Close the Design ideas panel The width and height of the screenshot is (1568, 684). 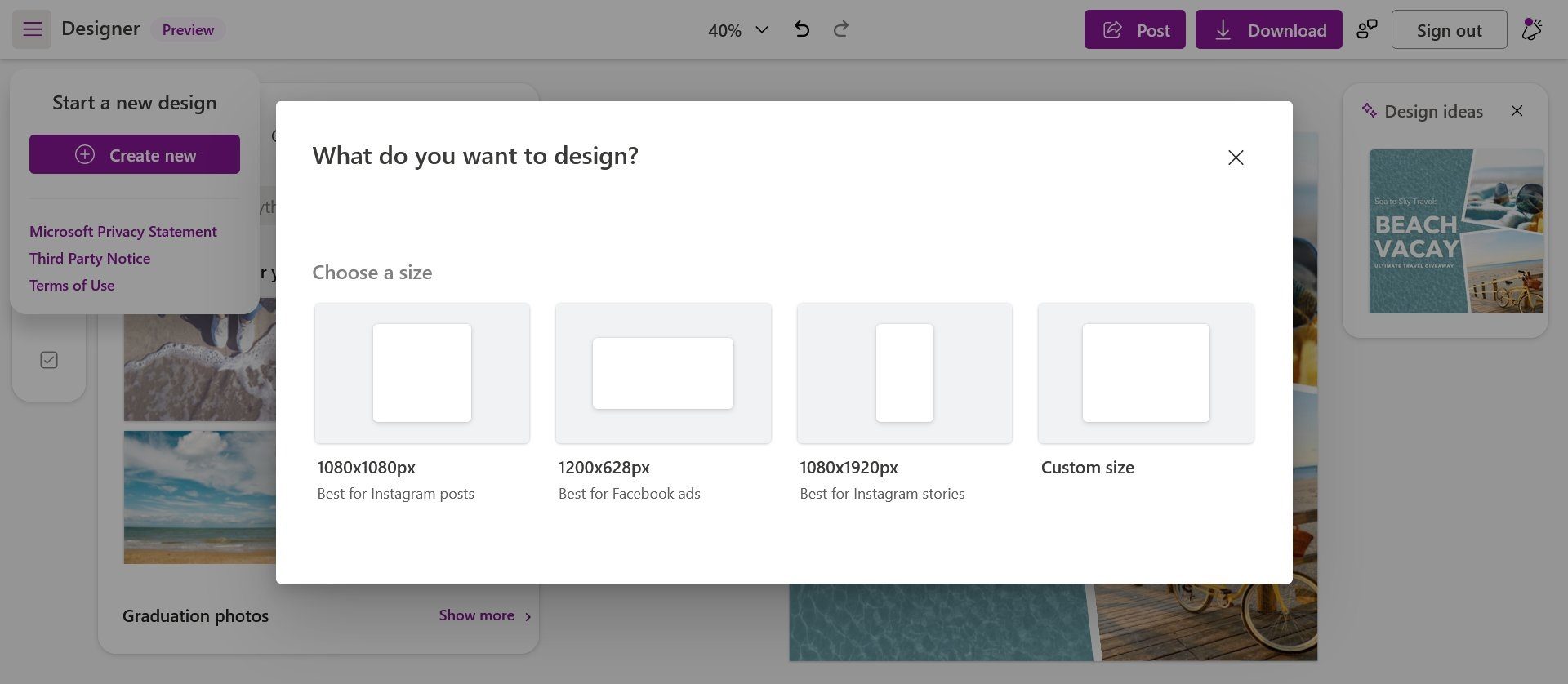coord(1517,111)
